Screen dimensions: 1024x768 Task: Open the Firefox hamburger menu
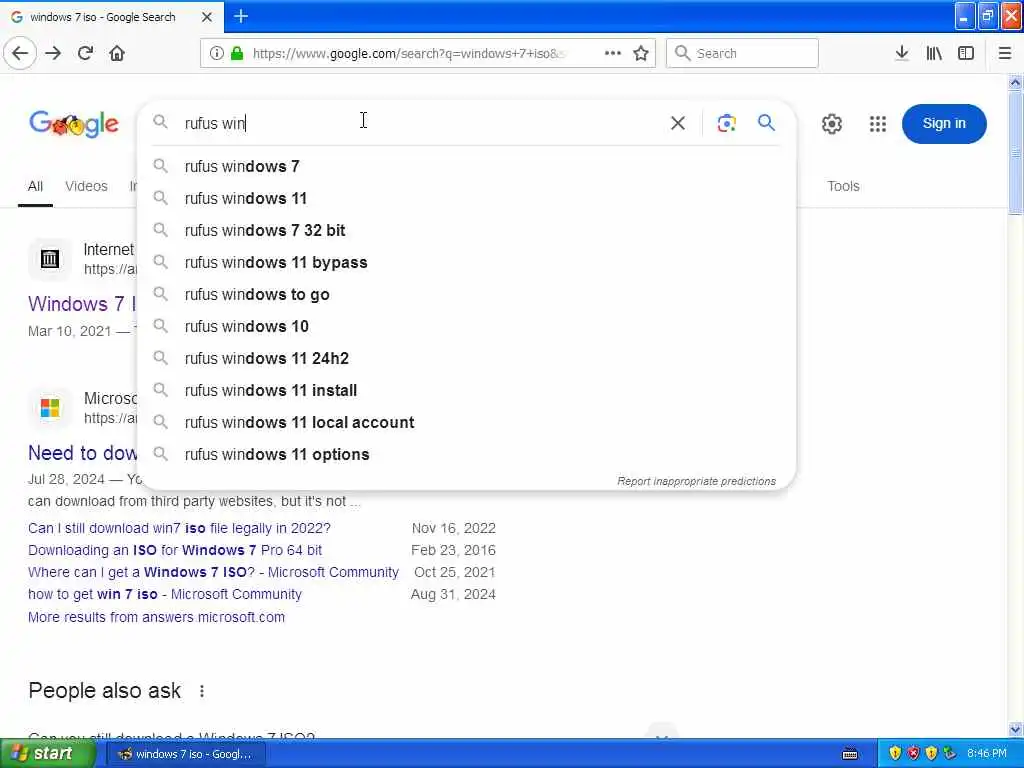[1005, 54]
